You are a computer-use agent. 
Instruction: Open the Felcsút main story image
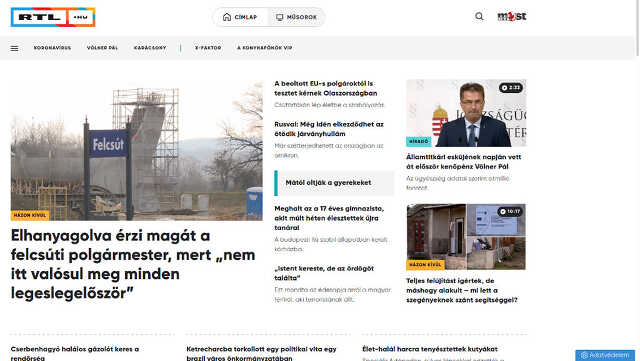click(137, 150)
